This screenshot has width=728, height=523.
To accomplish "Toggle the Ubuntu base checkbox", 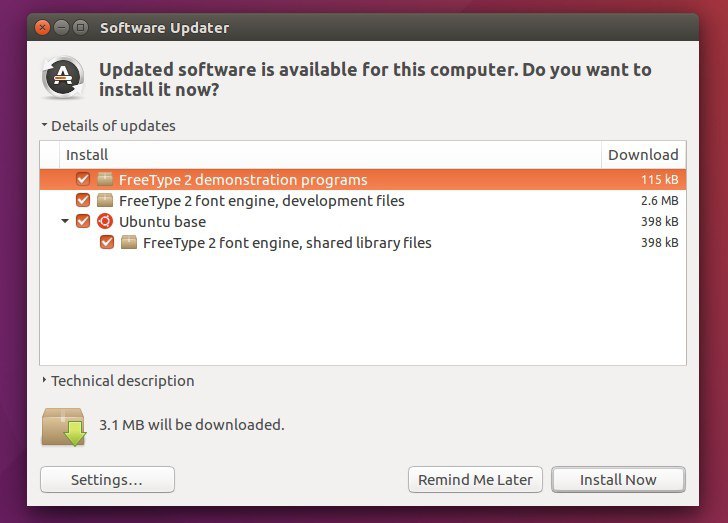I will point(83,222).
